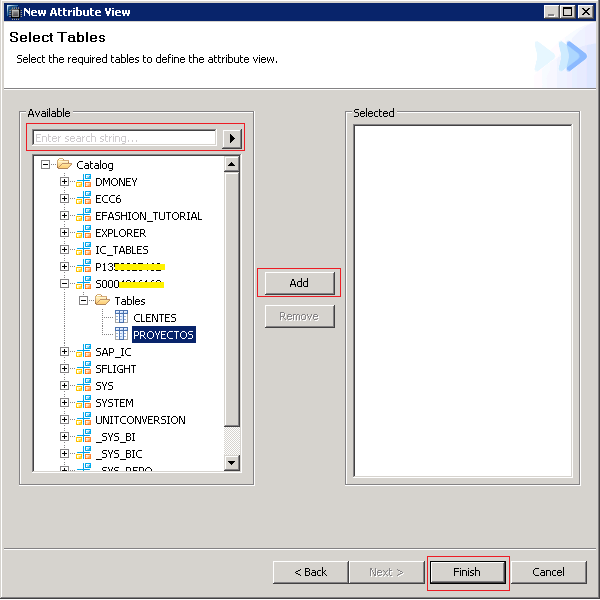The width and height of the screenshot is (600, 600).
Task: Click the ECC6 schema icon
Action: 83,199
